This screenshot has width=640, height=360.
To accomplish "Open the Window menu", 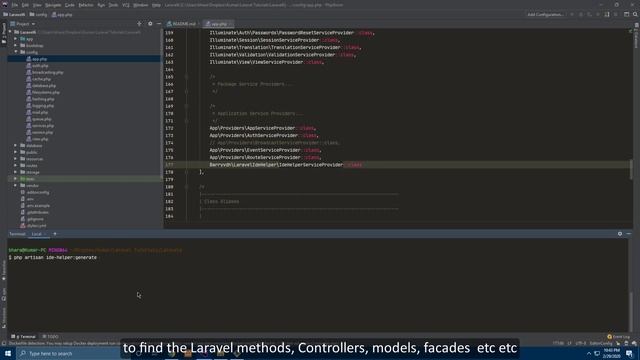I will point(141,5).
